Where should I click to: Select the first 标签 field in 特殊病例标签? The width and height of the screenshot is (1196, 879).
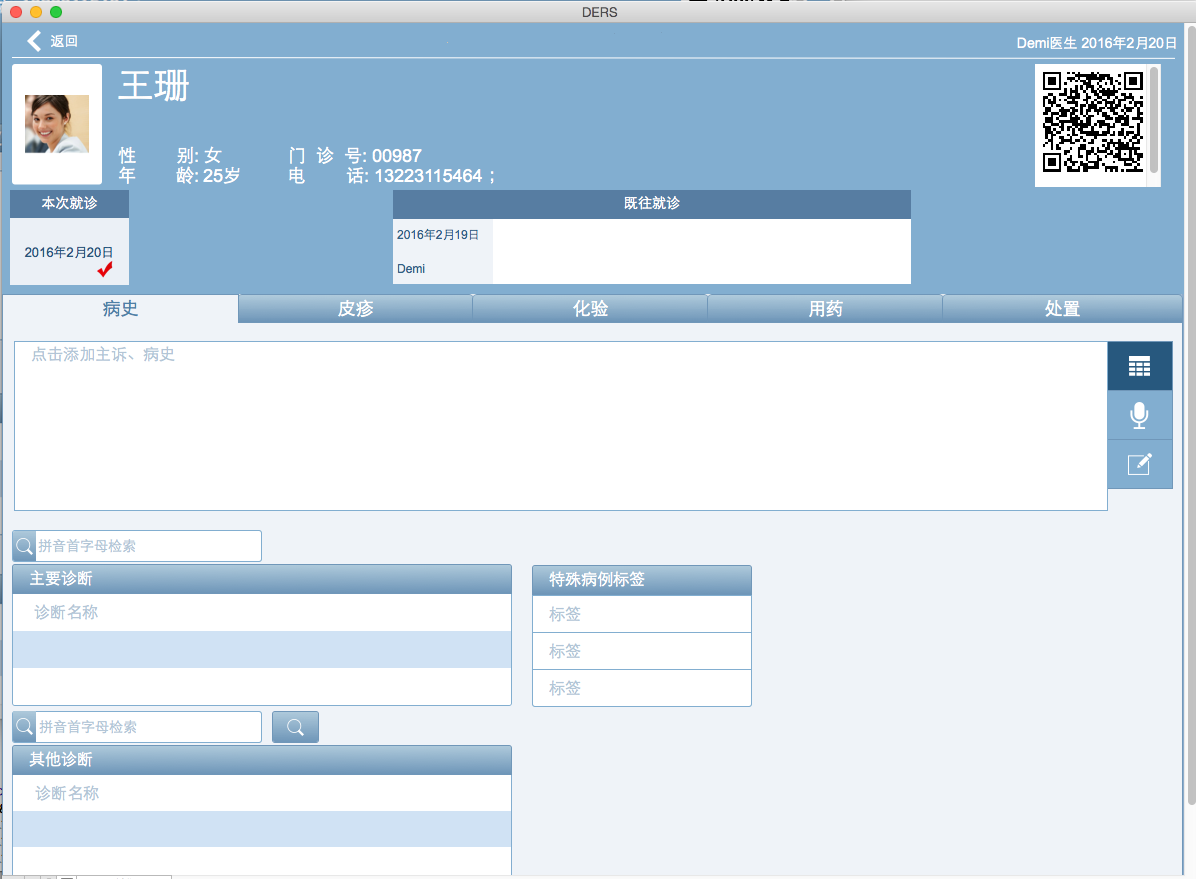(641, 614)
